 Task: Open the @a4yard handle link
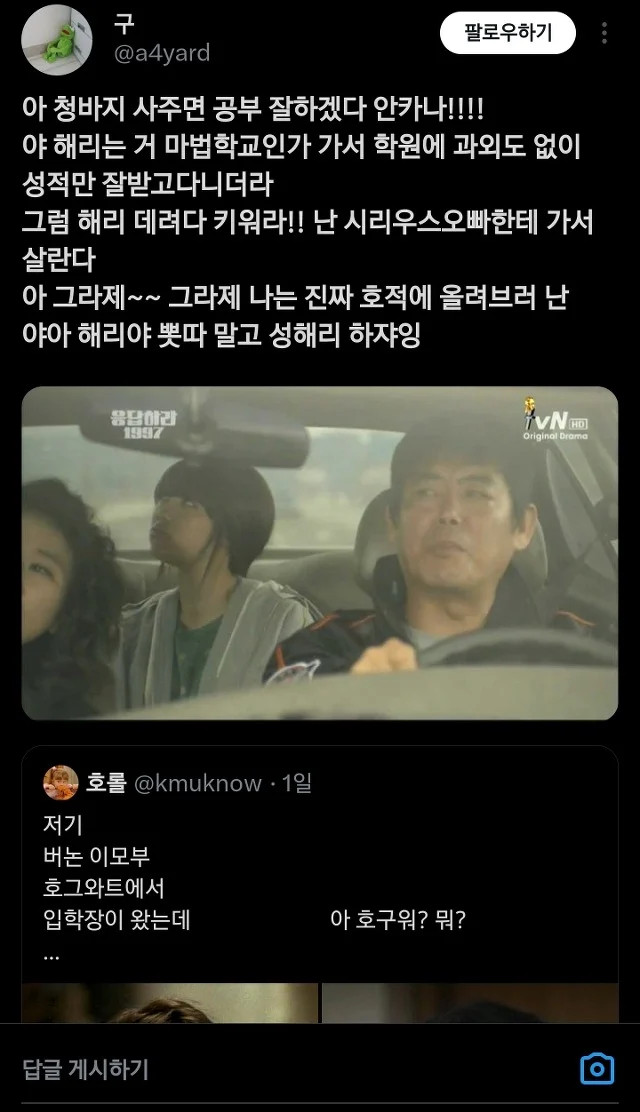click(x=162, y=53)
